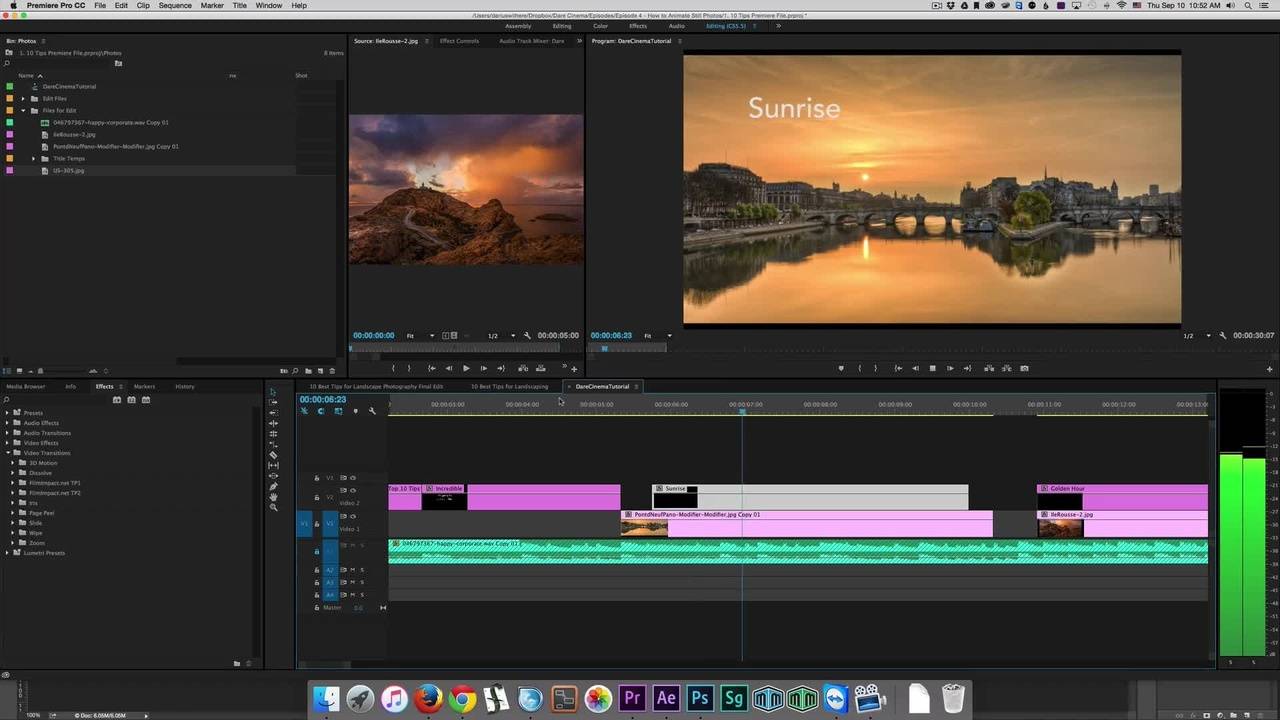Switch to the Color workspace
This screenshot has width=1280, height=720.
point(600,26)
